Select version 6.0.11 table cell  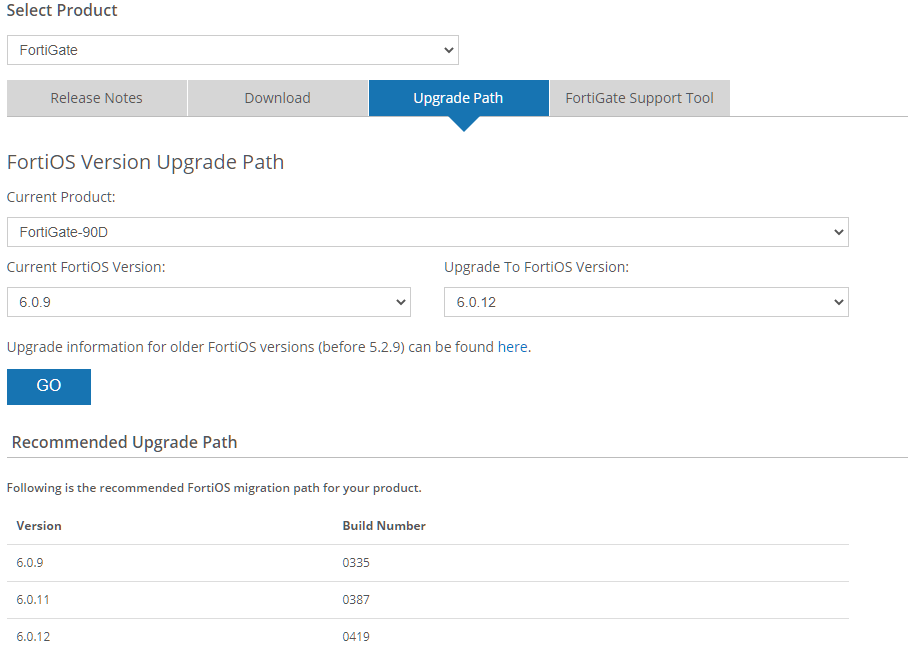pos(32,600)
